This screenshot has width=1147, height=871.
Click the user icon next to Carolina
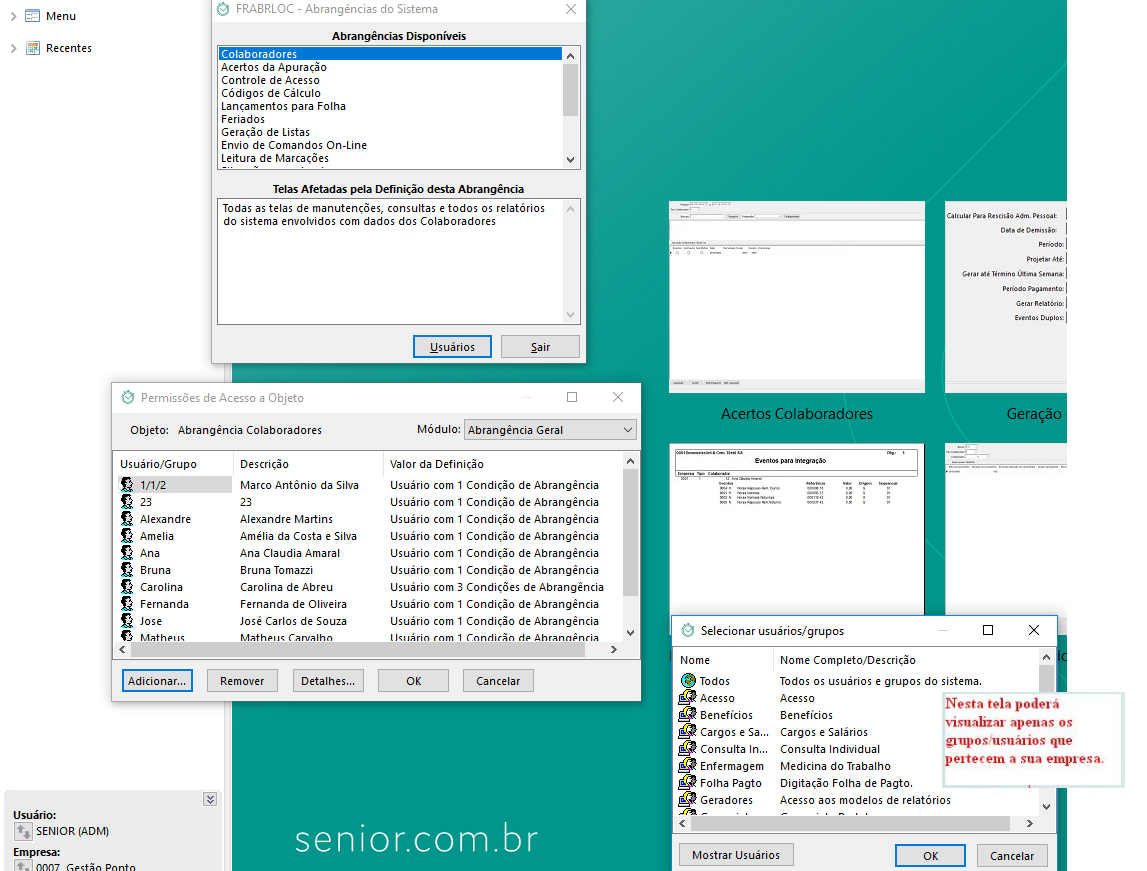pyautogui.click(x=127, y=587)
